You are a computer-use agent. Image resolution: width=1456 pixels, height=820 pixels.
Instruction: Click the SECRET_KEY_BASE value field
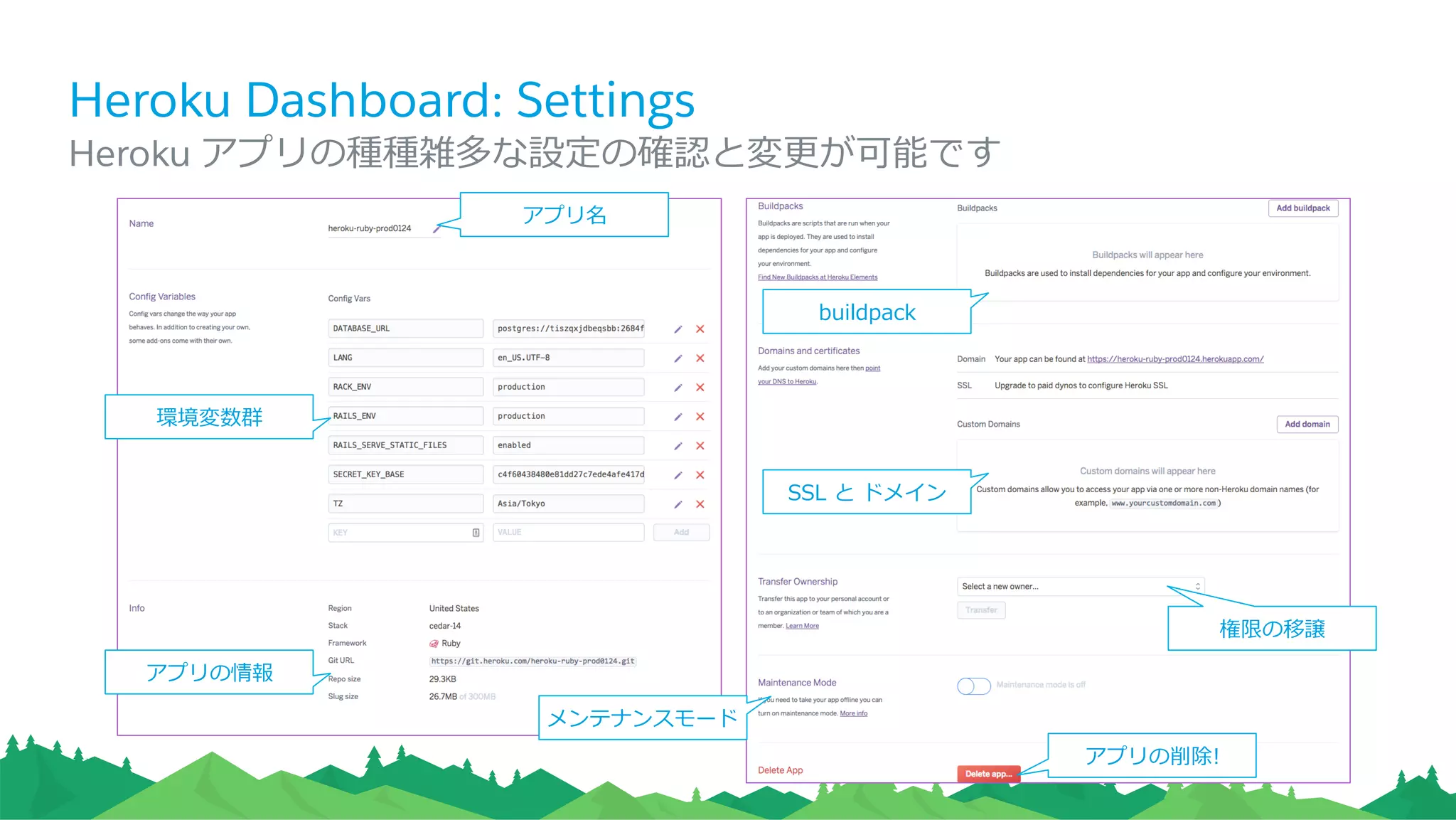(x=569, y=474)
